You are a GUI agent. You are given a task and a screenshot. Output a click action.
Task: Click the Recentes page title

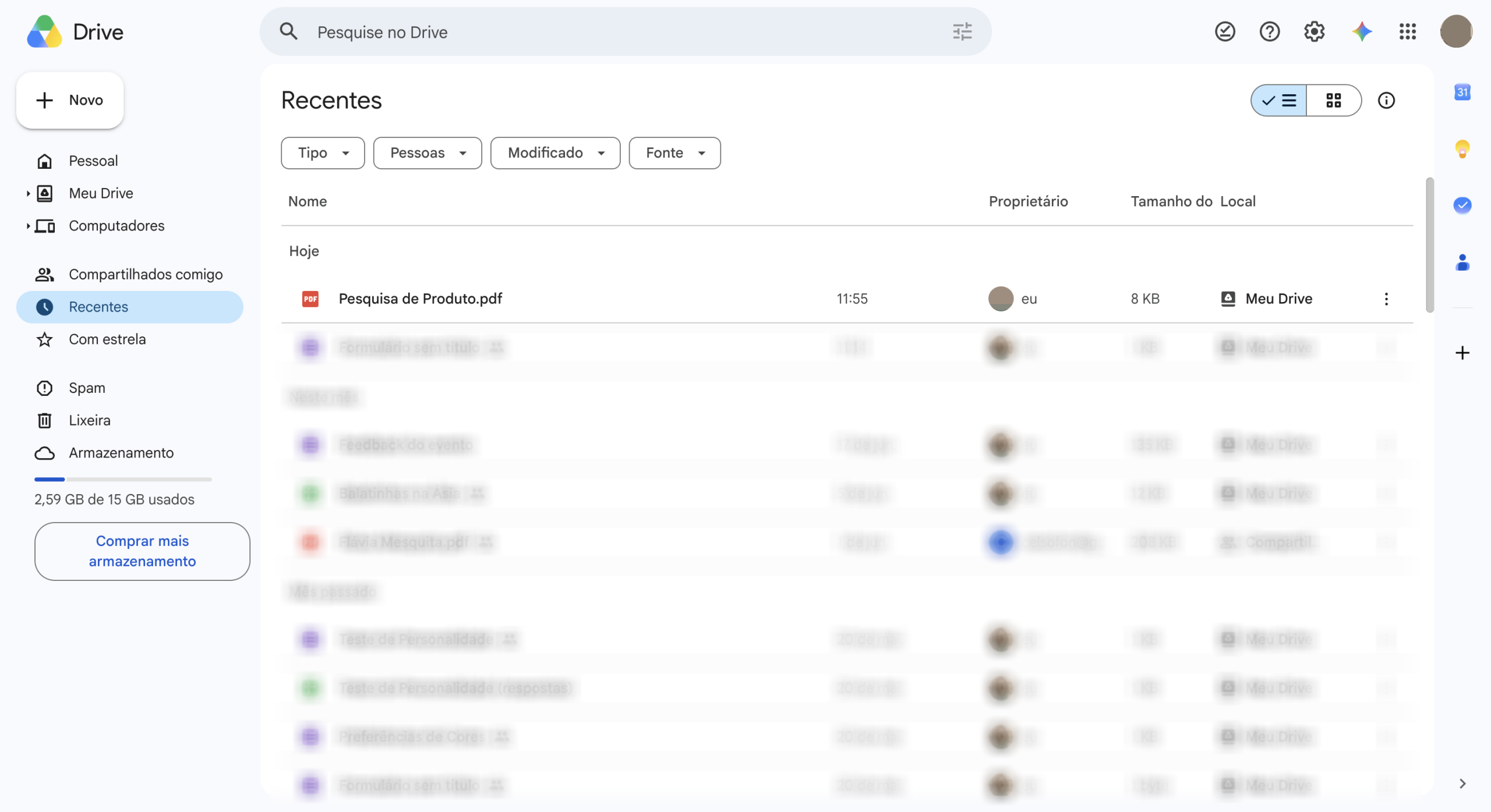[331, 100]
